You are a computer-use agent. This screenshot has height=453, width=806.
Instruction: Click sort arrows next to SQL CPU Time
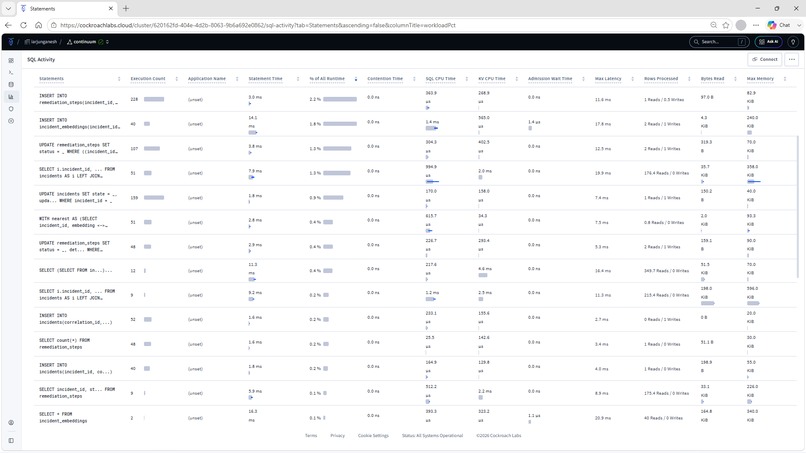click(467, 79)
